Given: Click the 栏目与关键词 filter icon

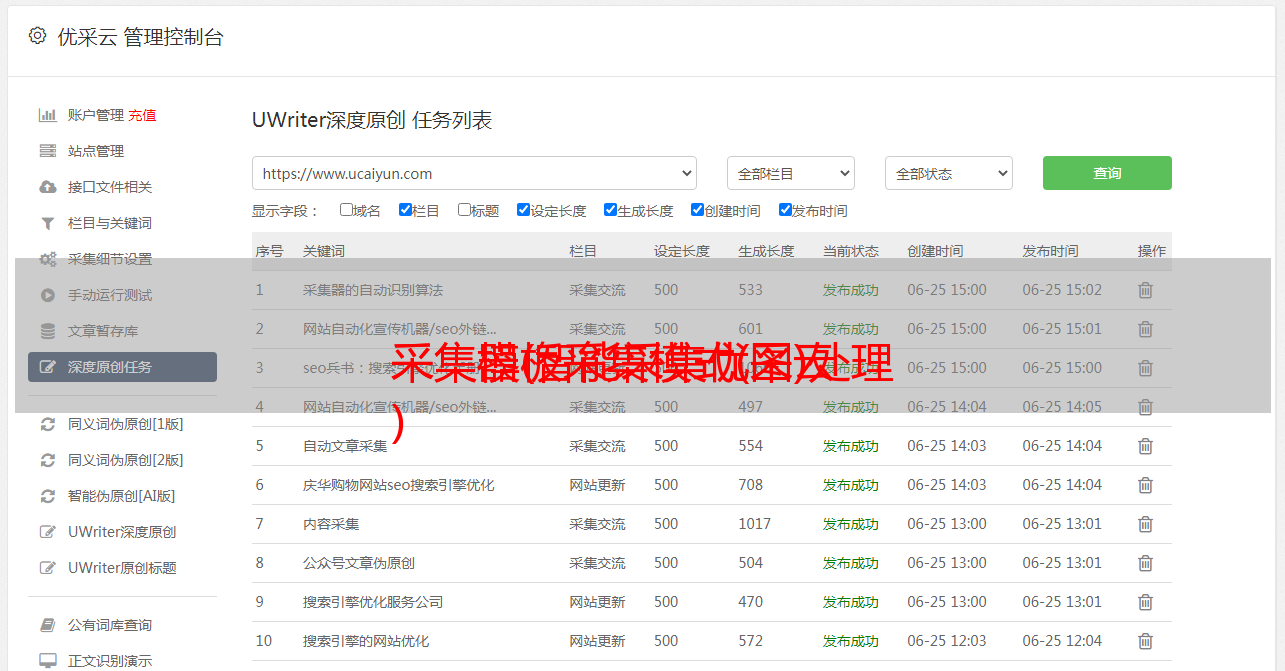Looking at the screenshot, I should click(47, 223).
